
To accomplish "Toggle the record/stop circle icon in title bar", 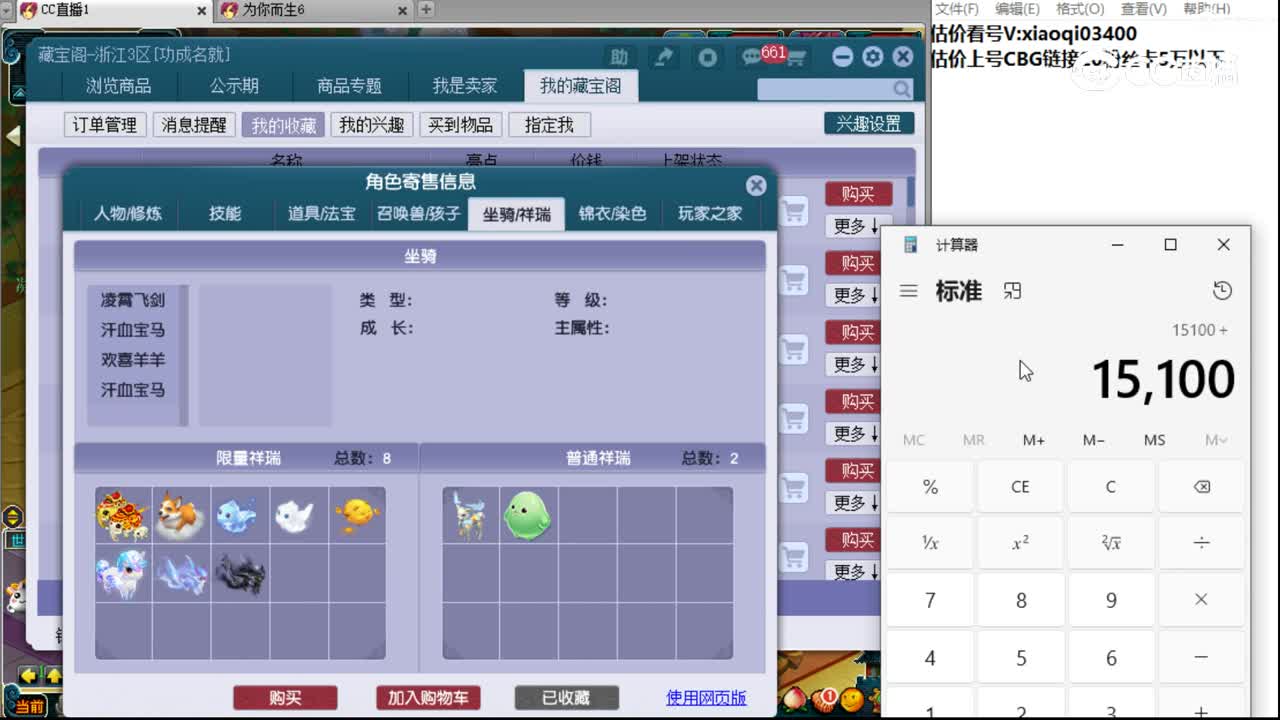I will [x=708, y=57].
